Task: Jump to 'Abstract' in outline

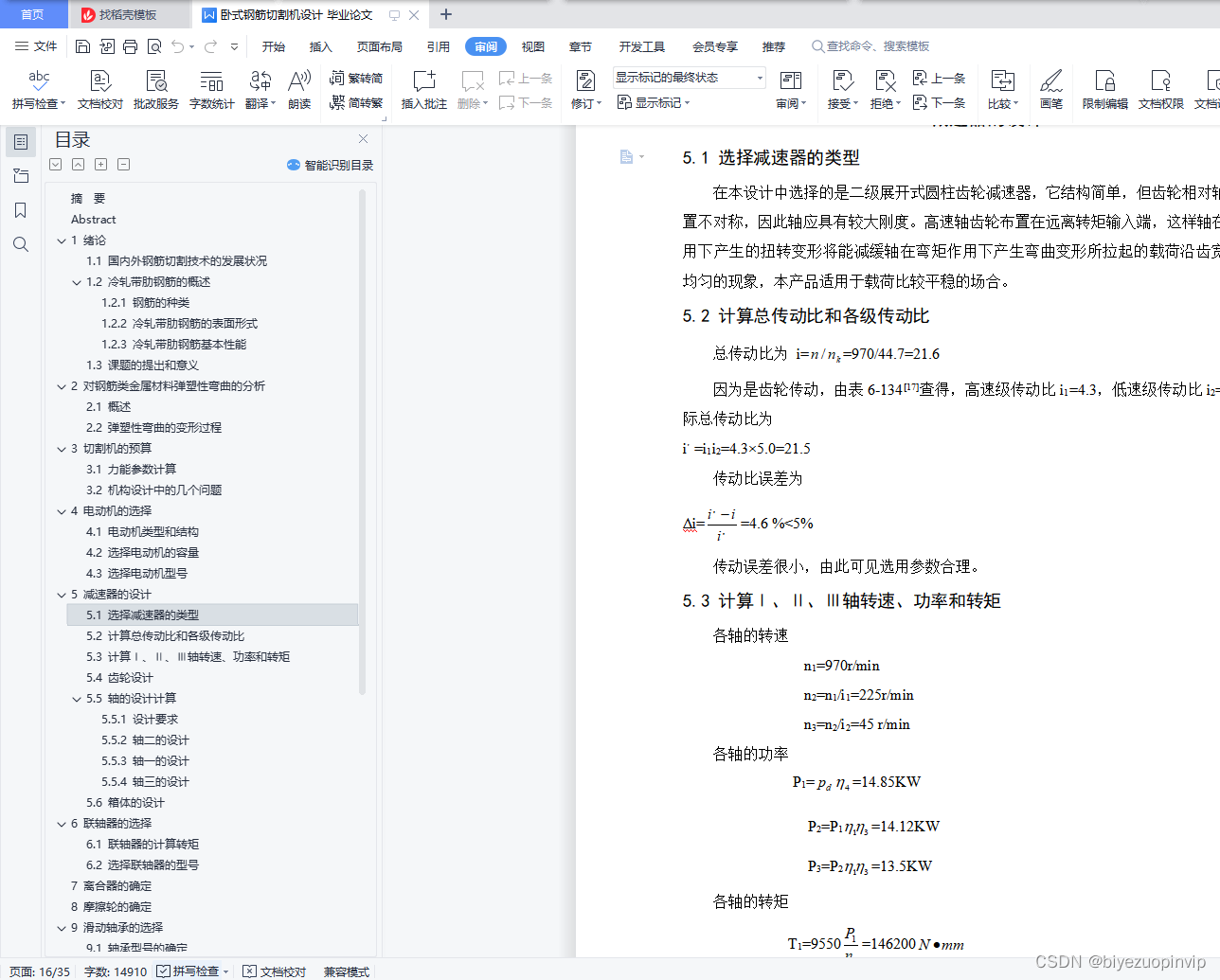Action: tap(93, 220)
